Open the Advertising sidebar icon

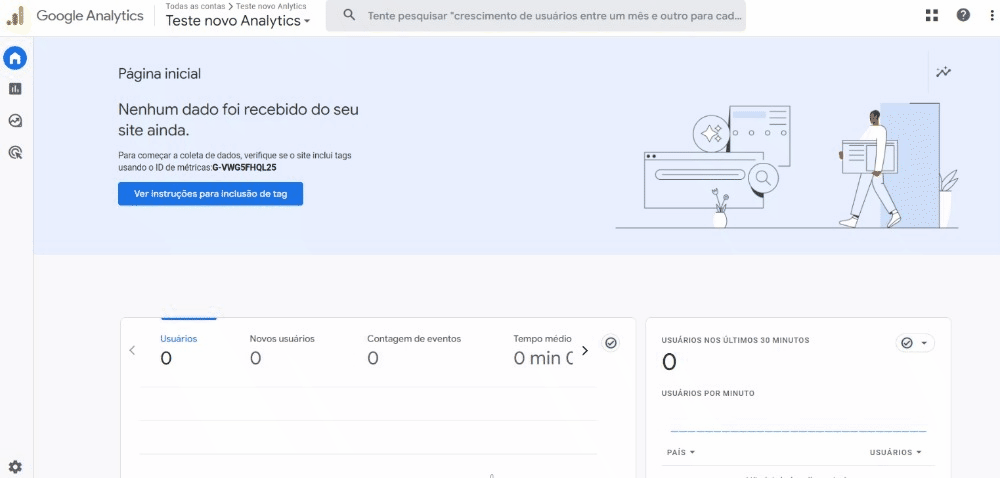coord(15,152)
